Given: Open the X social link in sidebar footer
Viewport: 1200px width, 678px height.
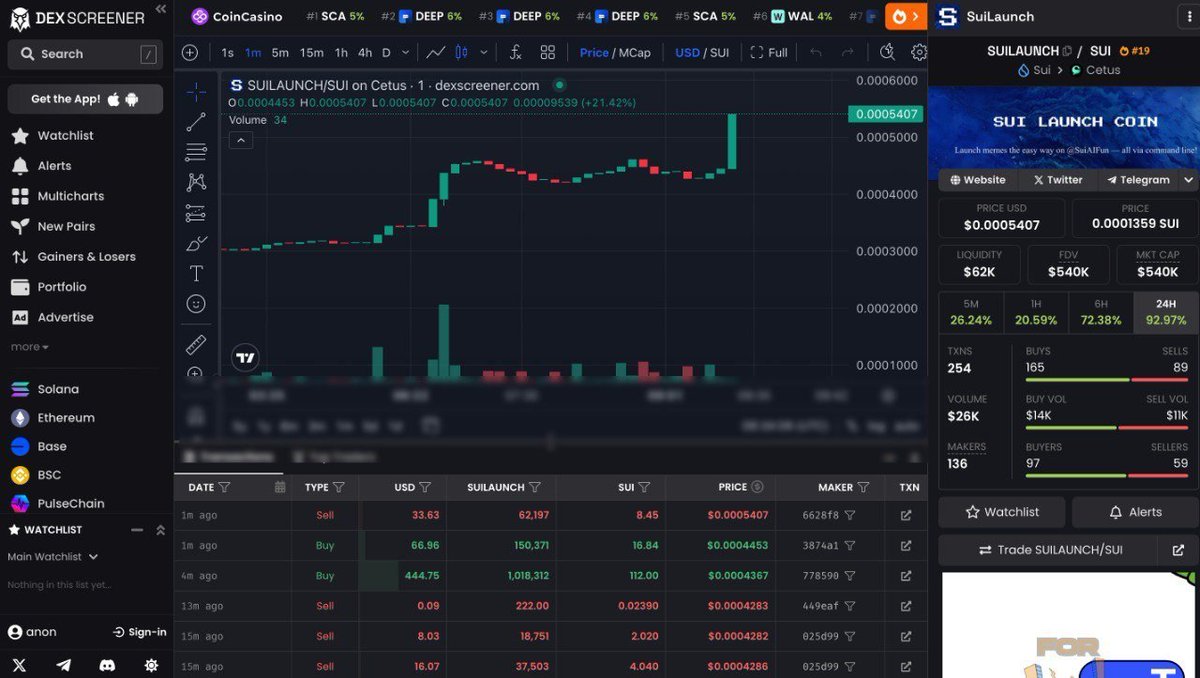Looking at the screenshot, I should click(x=20, y=664).
